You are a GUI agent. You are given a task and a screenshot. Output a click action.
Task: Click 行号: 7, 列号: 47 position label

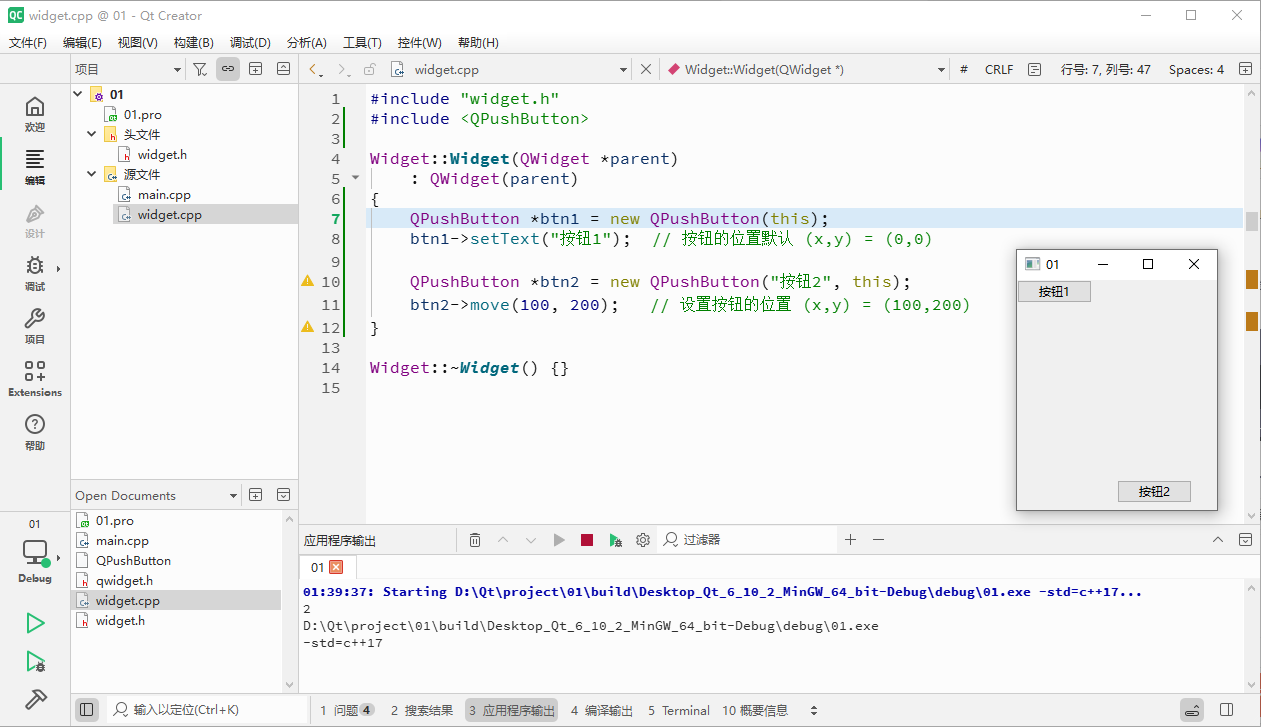tap(1105, 69)
